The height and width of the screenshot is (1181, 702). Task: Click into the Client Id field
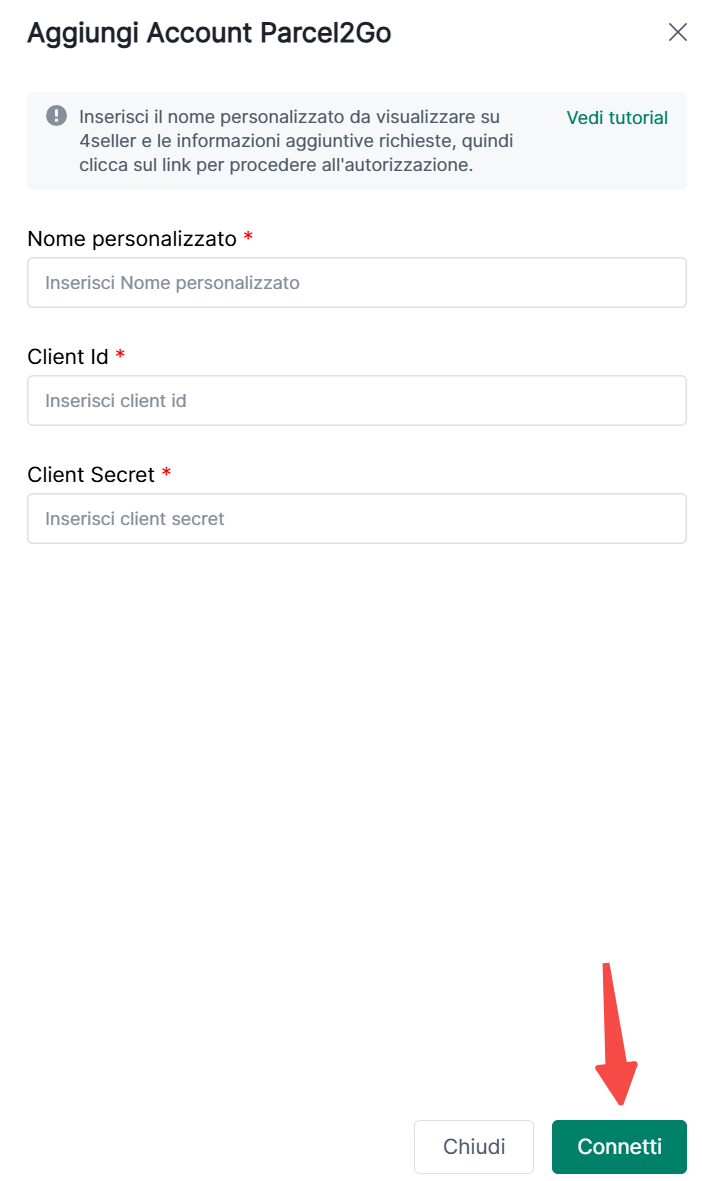(356, 401)
